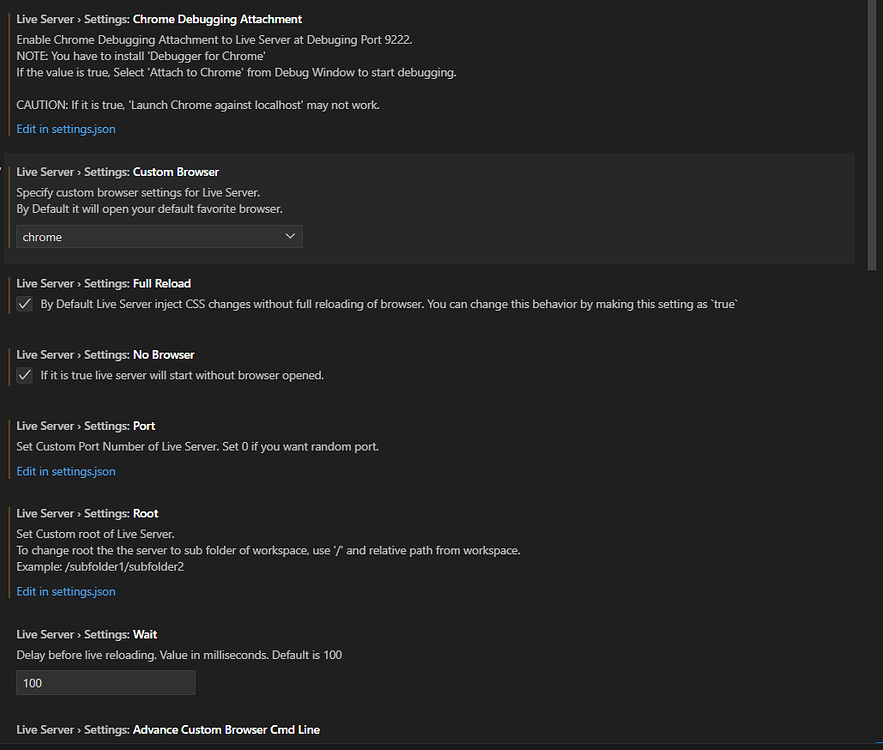Click the No Browser description text
The height and width of the screenshot is (750, 883).
pyautogui.click(x=182, y=375)
